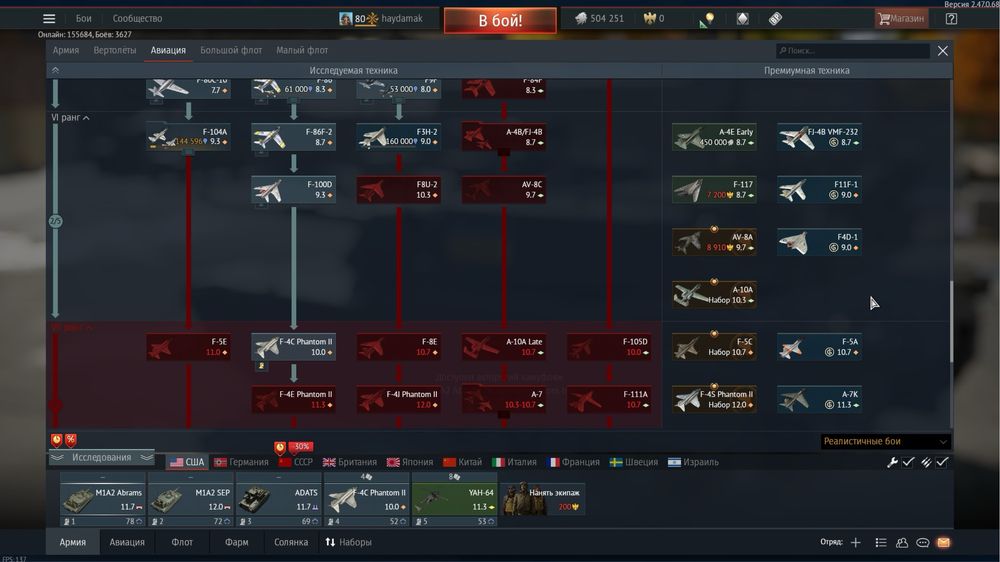Open the battle pass ticket icon
1000x562 pixels.
[x=775, y=18]
